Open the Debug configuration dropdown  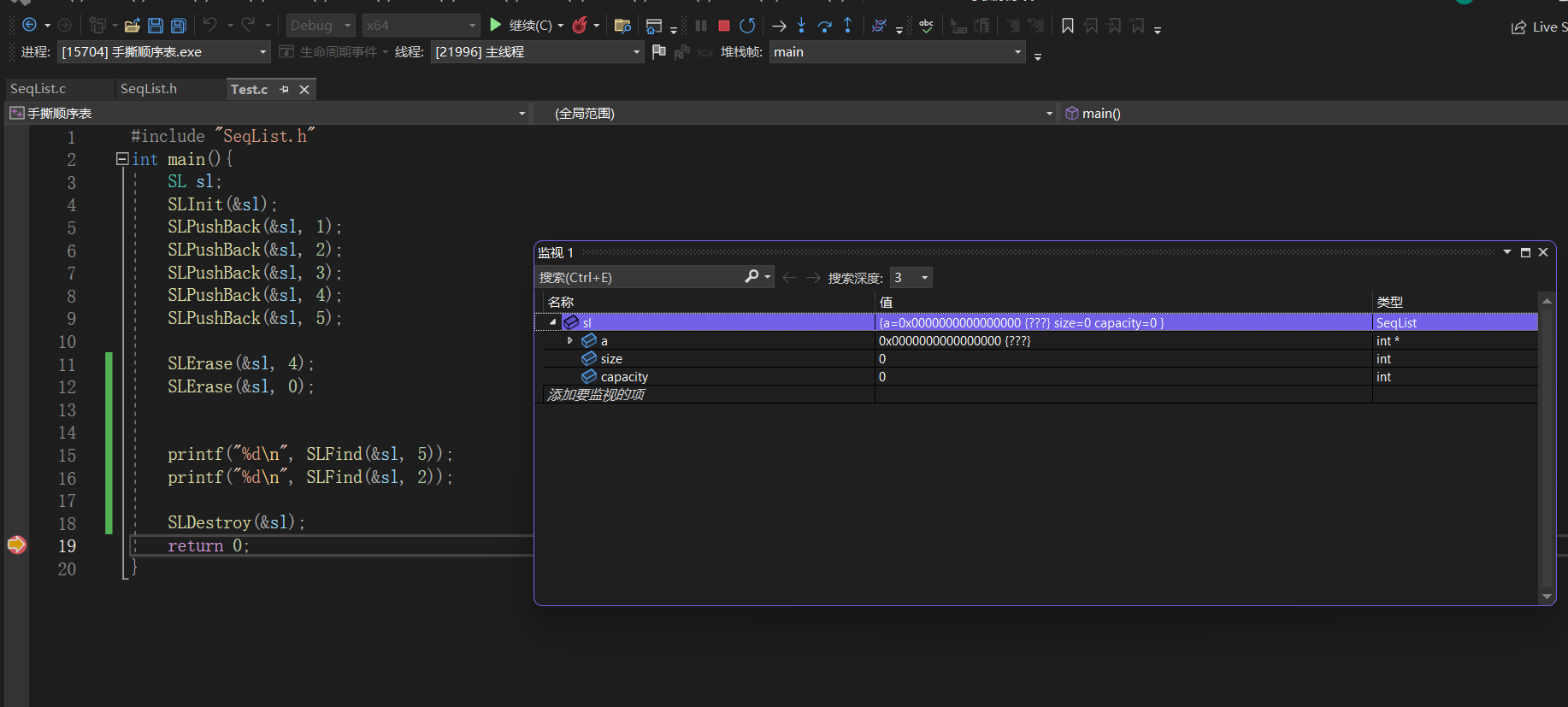pyautogui.click(x=321, y=26)
